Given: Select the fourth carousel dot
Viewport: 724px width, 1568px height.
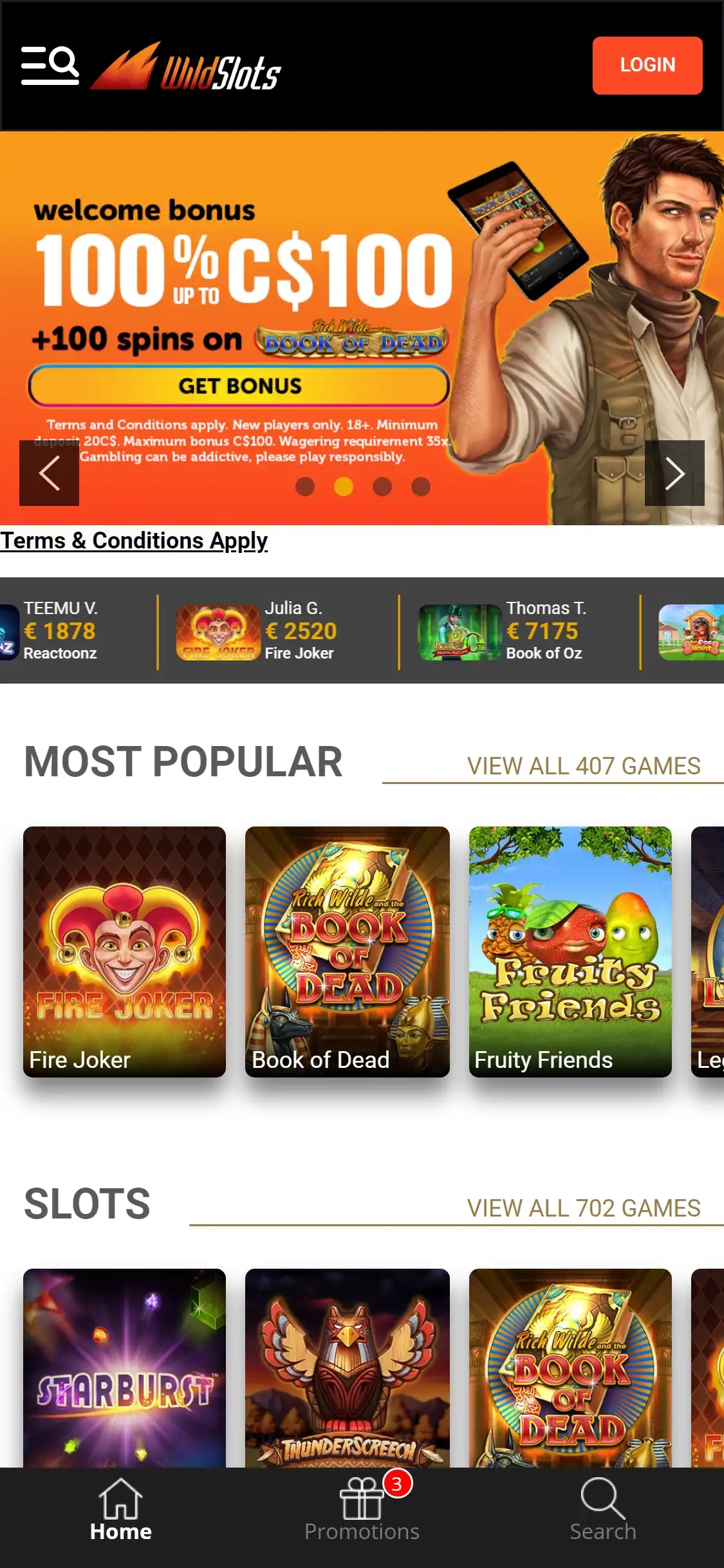Looking at the screenshot, I should 421,487.
